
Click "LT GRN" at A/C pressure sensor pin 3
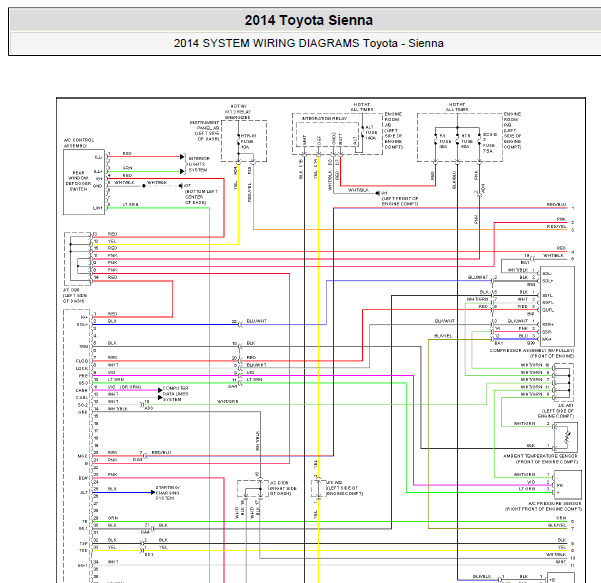click(527, 489)
